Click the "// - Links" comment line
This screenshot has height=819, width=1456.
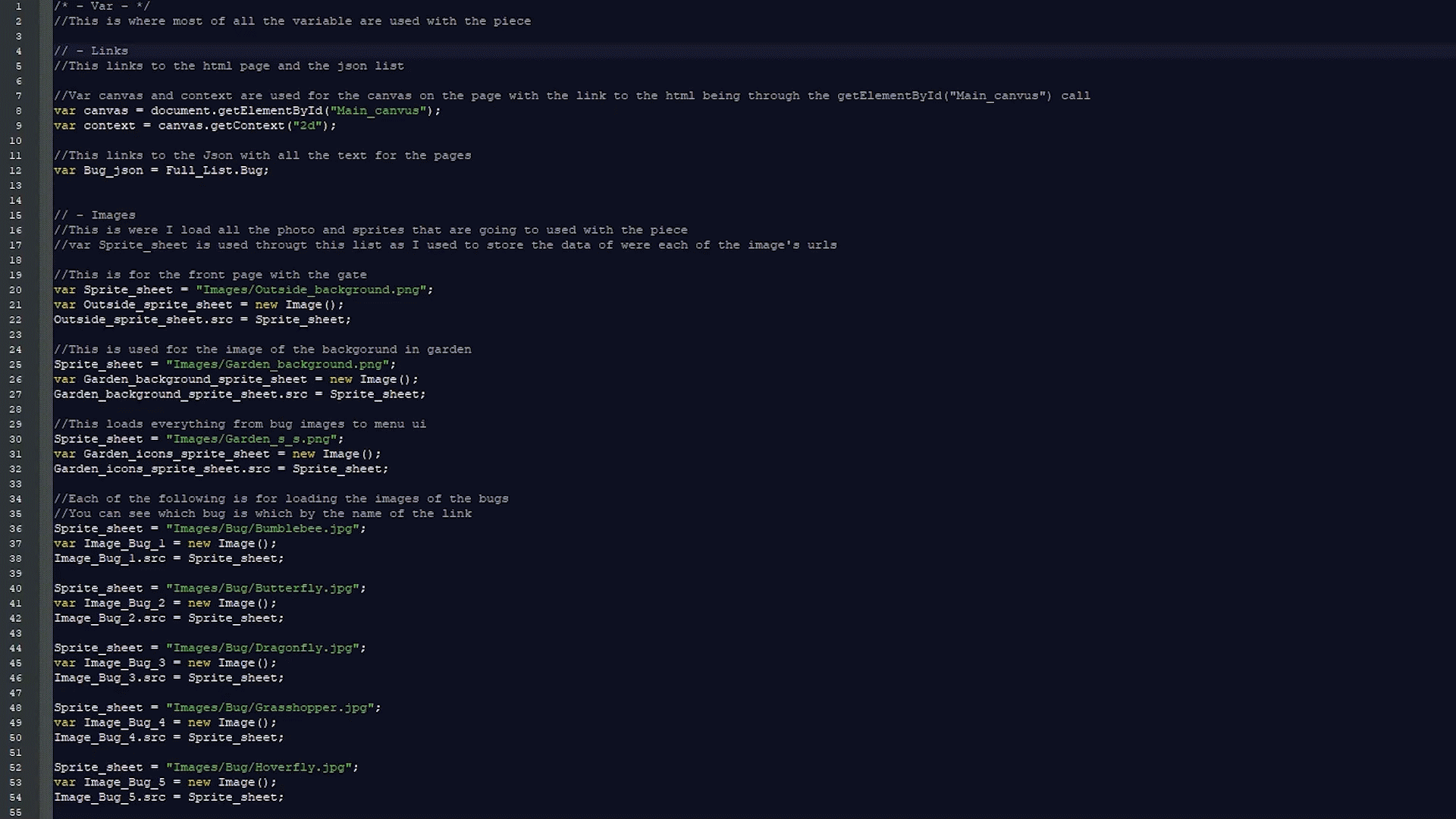(x=91, y=51)
